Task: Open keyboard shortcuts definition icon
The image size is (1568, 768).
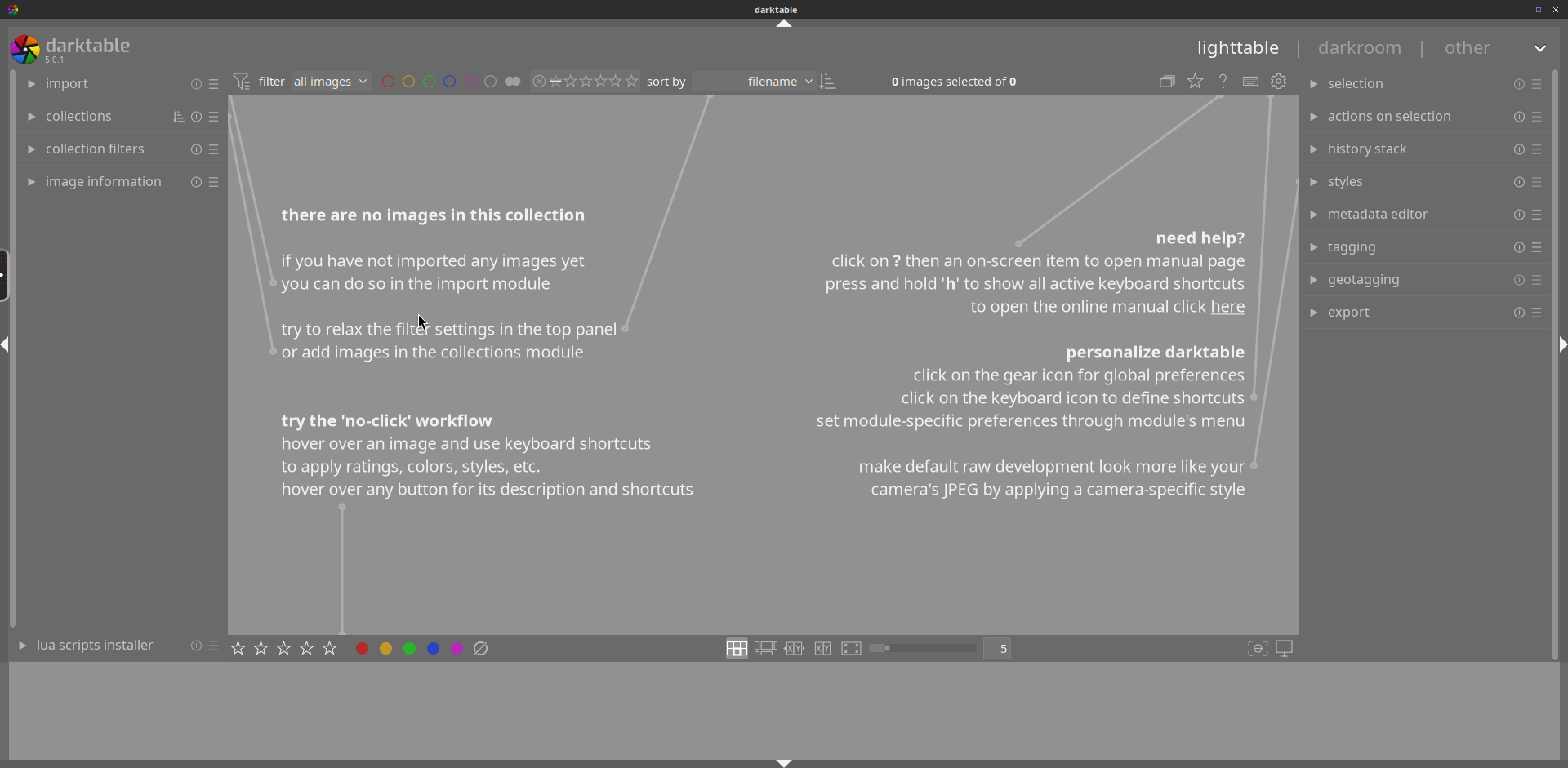Action: coord(1250,82)
